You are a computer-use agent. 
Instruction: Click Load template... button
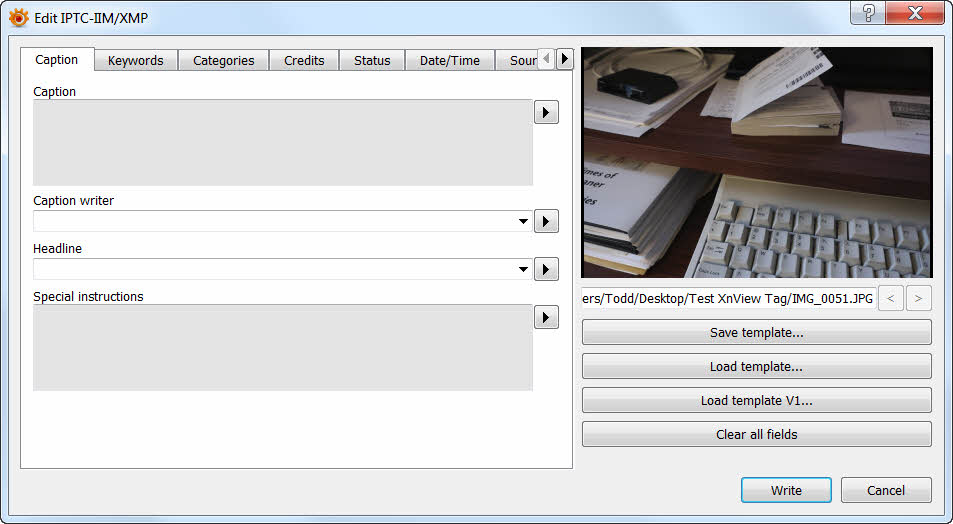(757, 367)
